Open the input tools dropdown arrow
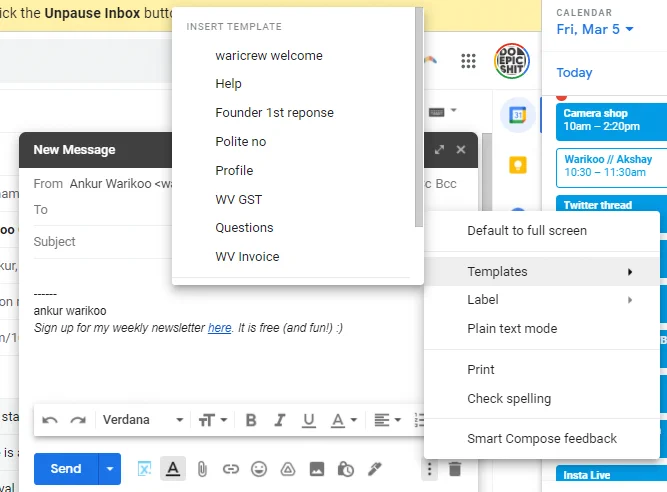Screen dimensions: 667x492 click(453, 111)
